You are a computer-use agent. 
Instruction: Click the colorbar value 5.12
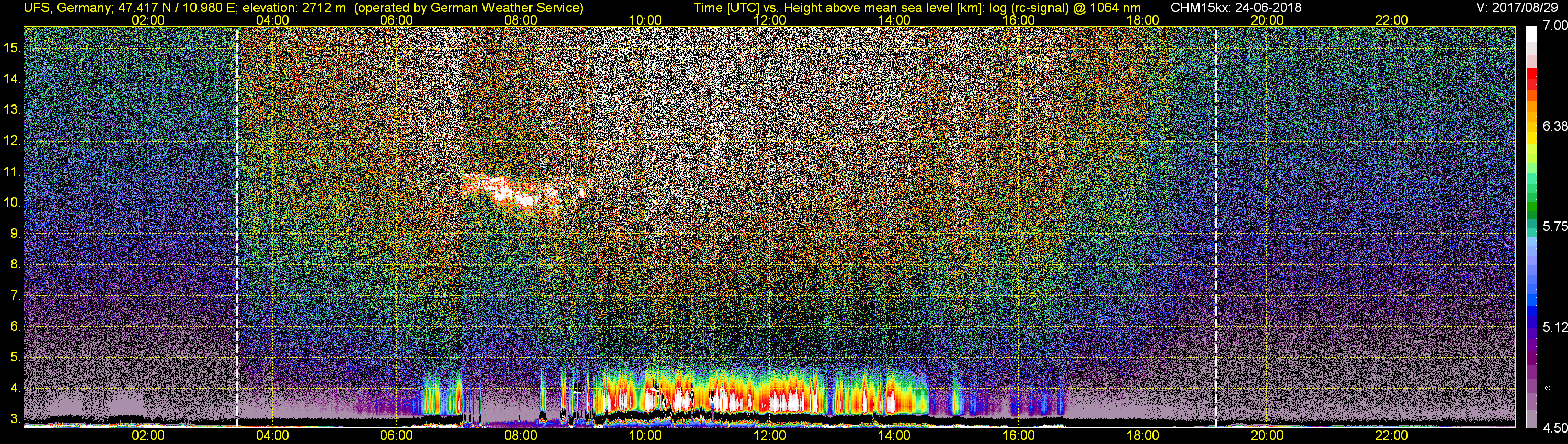click(x=1555, y=327)
